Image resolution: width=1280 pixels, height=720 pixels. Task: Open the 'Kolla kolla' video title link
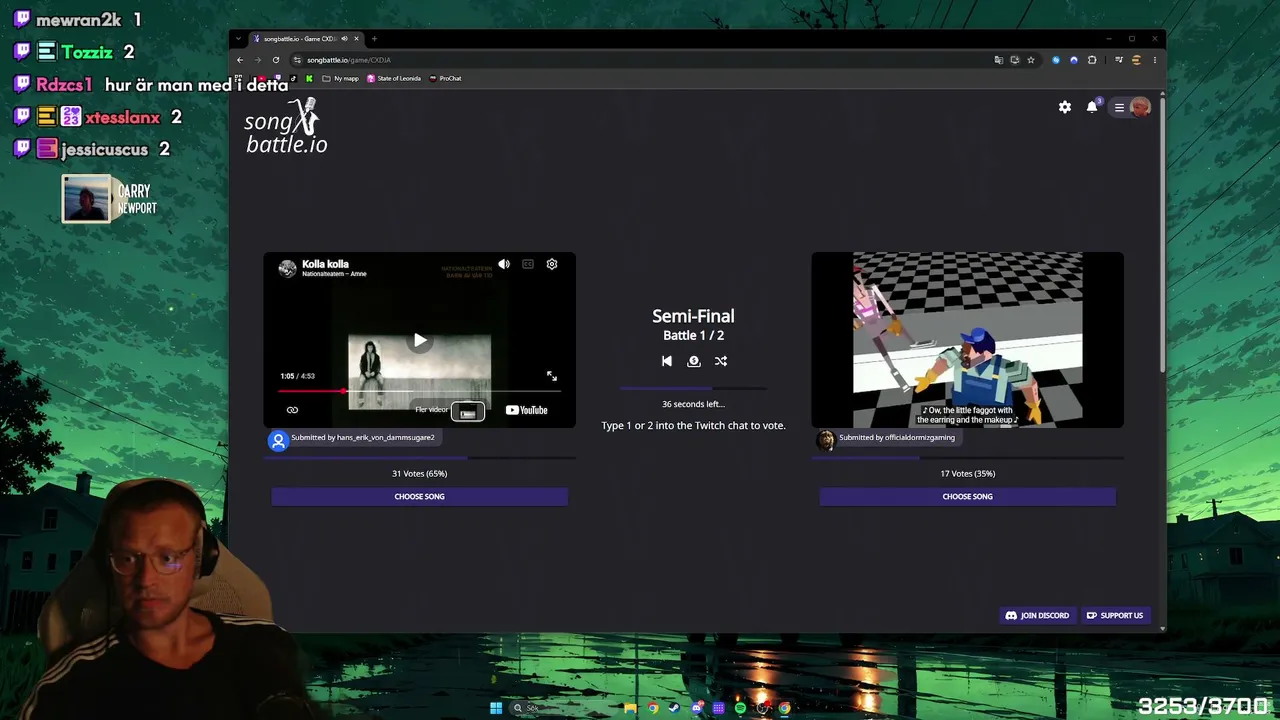point(325,264)
